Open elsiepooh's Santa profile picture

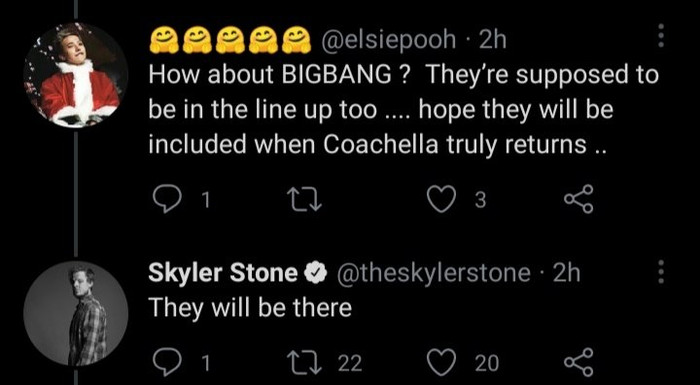(75, 74)
